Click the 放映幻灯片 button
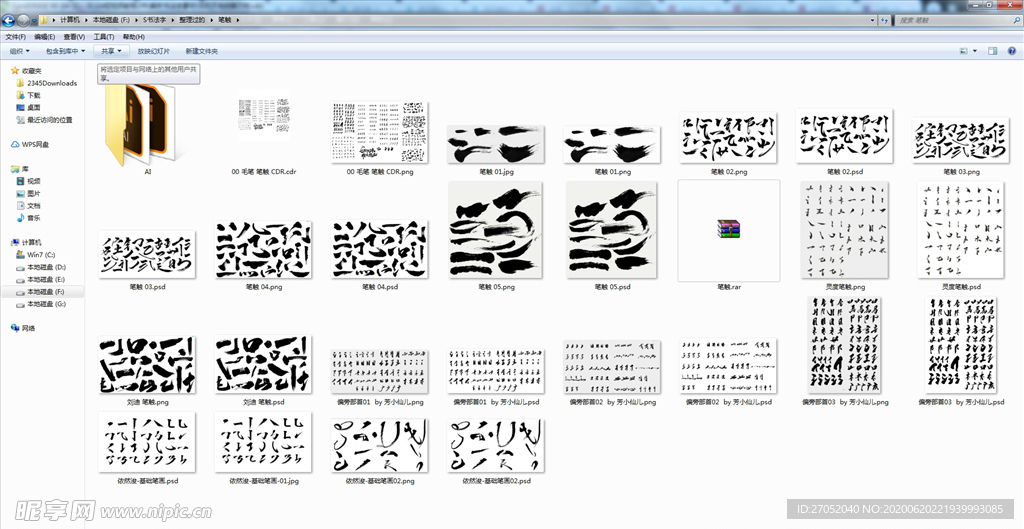The image size is (1024, 529). (x=153, y=50)
